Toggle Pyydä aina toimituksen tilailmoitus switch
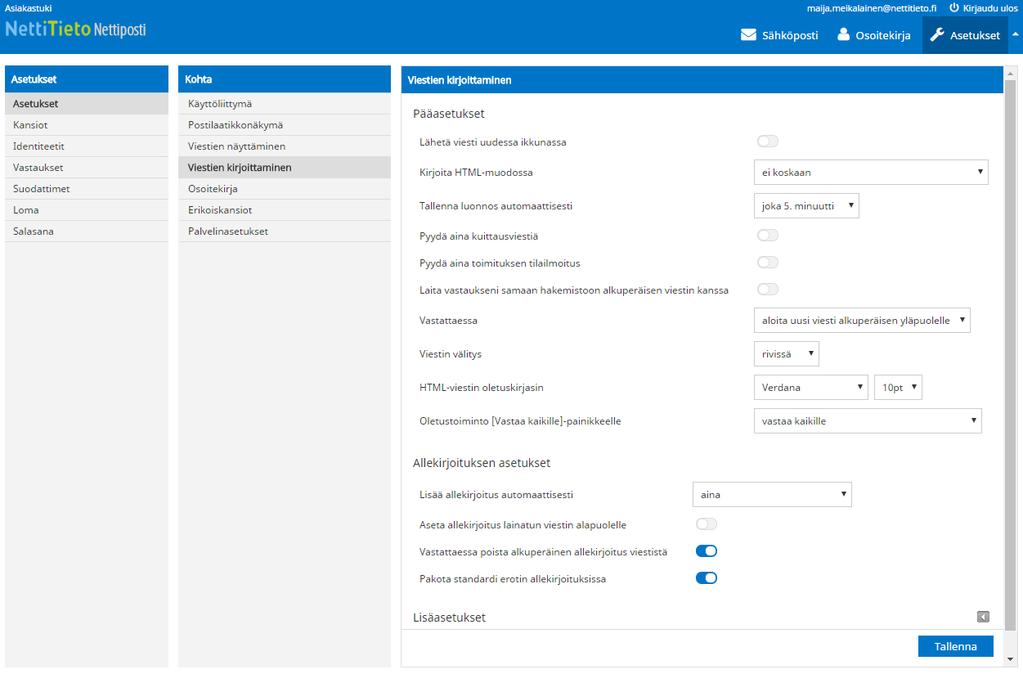Screen dimensions: 1023x674 coord(768,262)
